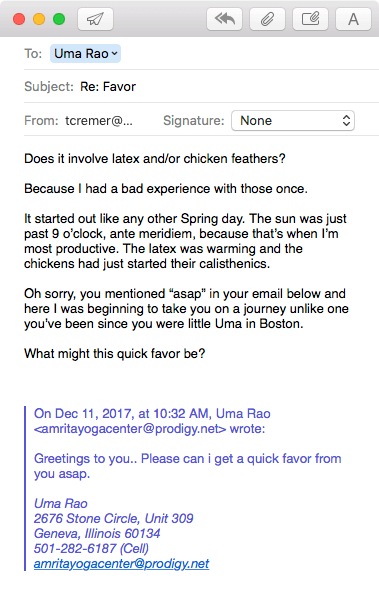Send the email with paper plane icon

click(95, 19)
